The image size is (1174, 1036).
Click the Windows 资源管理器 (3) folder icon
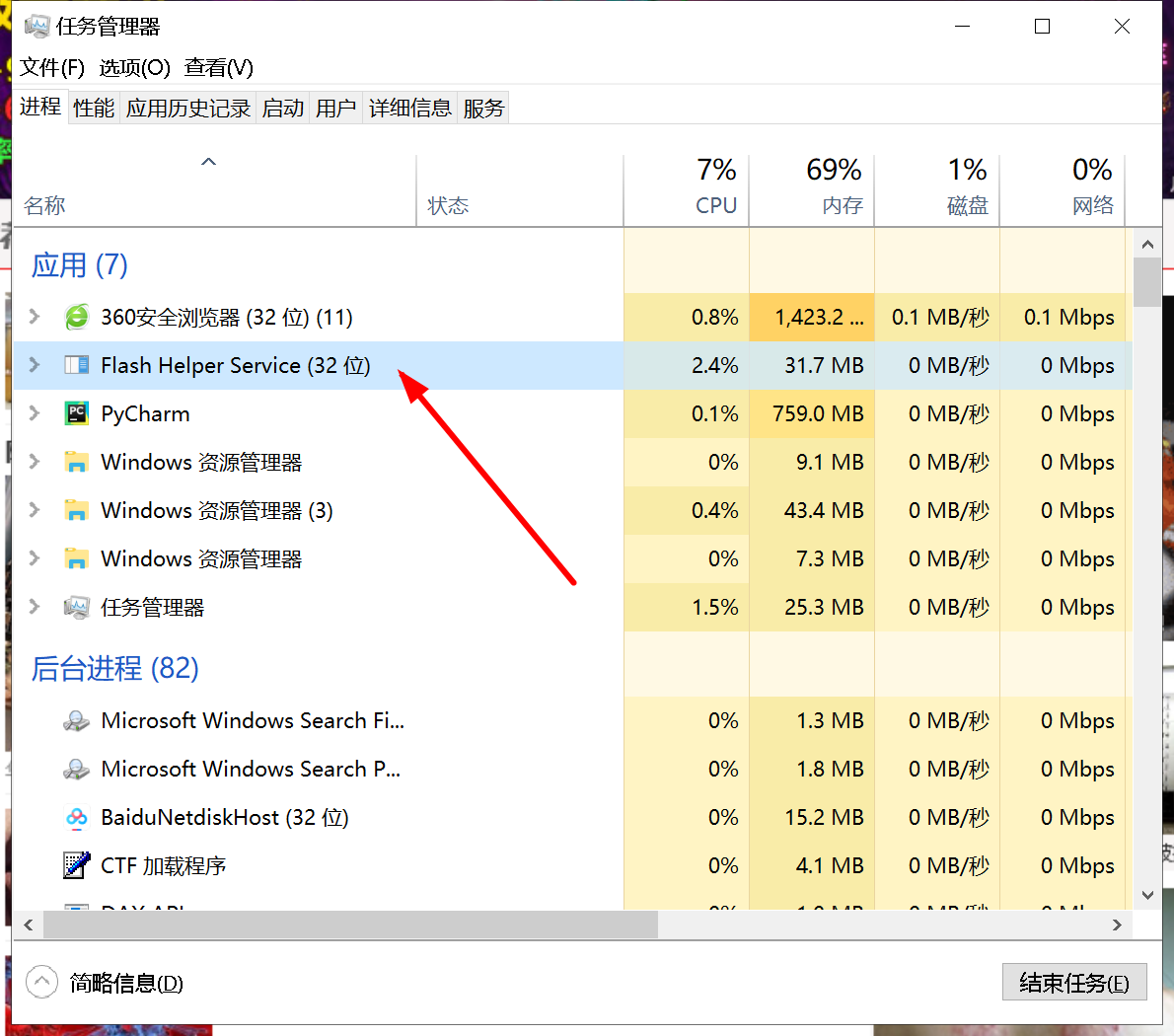(x=76, y=510)
